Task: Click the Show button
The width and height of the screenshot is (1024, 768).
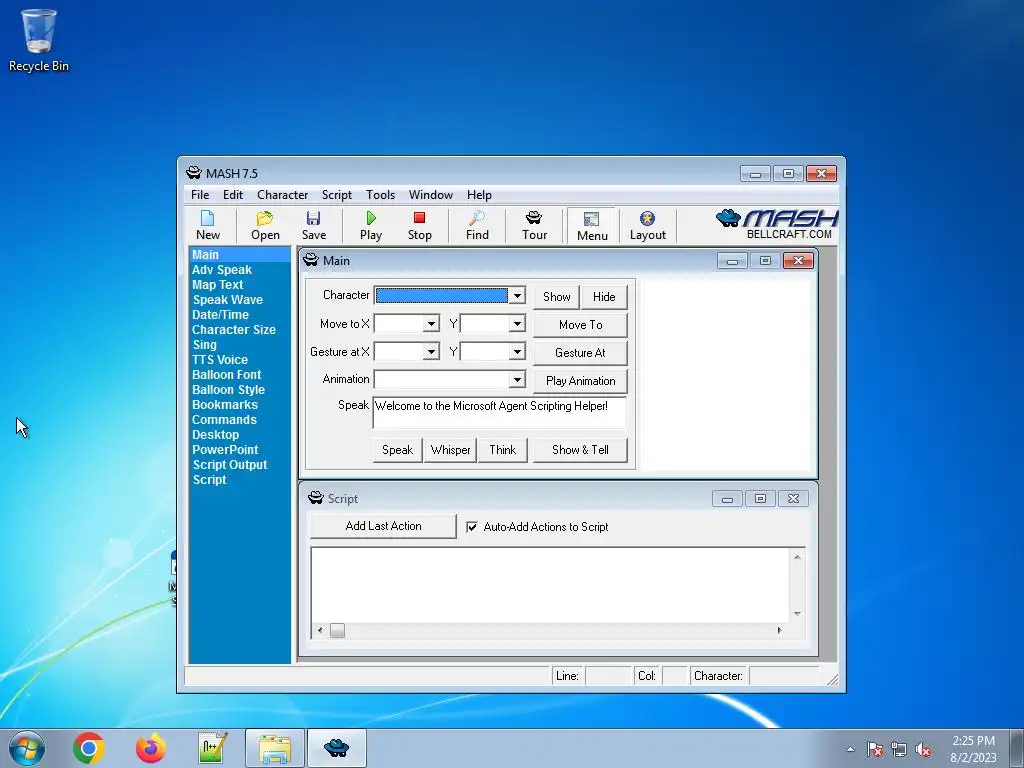Action: pos(556,296)
